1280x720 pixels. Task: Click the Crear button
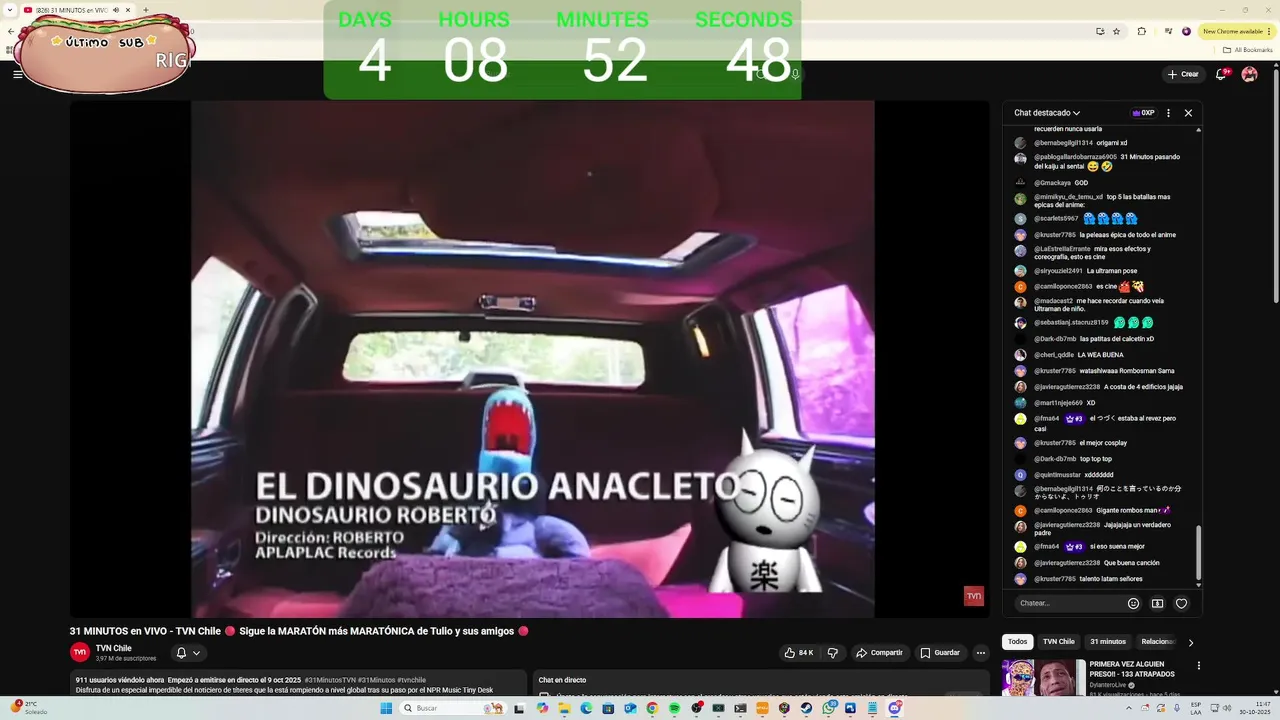point(1183,74)
